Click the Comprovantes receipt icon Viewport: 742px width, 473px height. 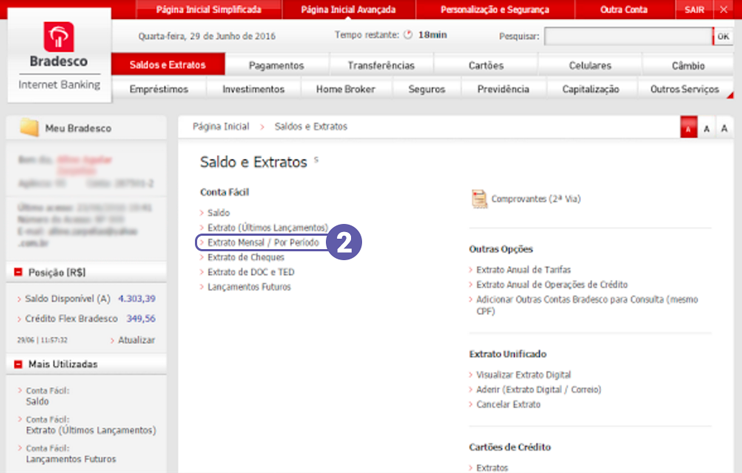[x=479, y=199]
